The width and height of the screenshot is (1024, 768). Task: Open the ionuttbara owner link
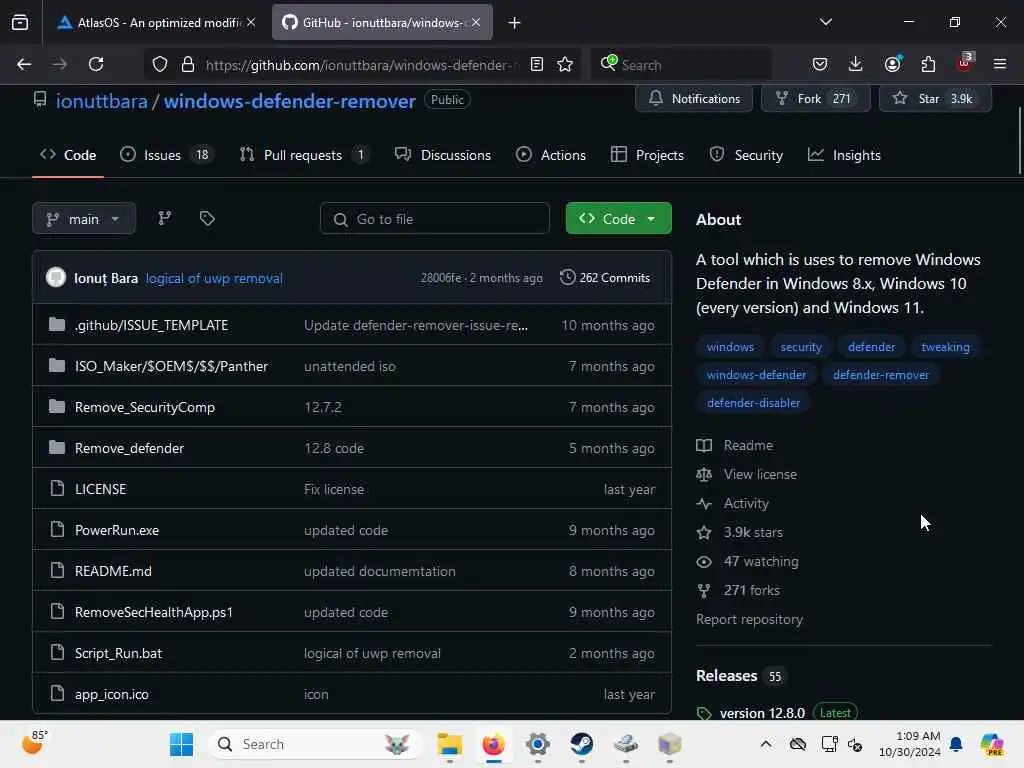click(101, 101)
